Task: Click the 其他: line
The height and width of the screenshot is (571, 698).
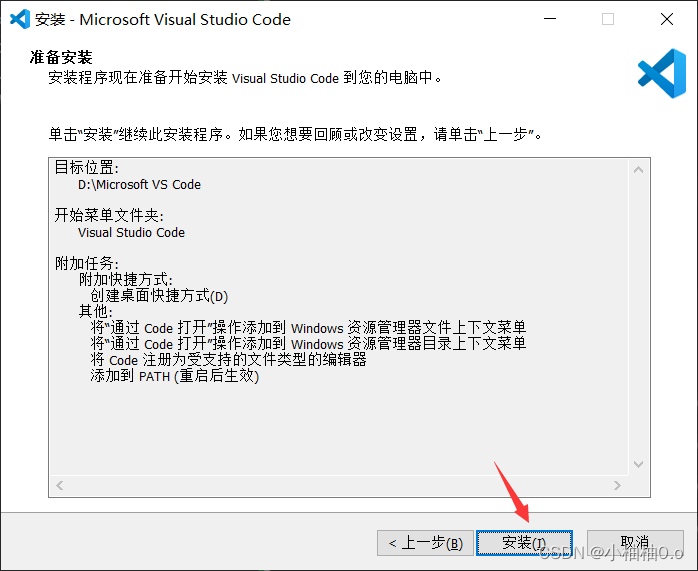Action: [96, 312]
